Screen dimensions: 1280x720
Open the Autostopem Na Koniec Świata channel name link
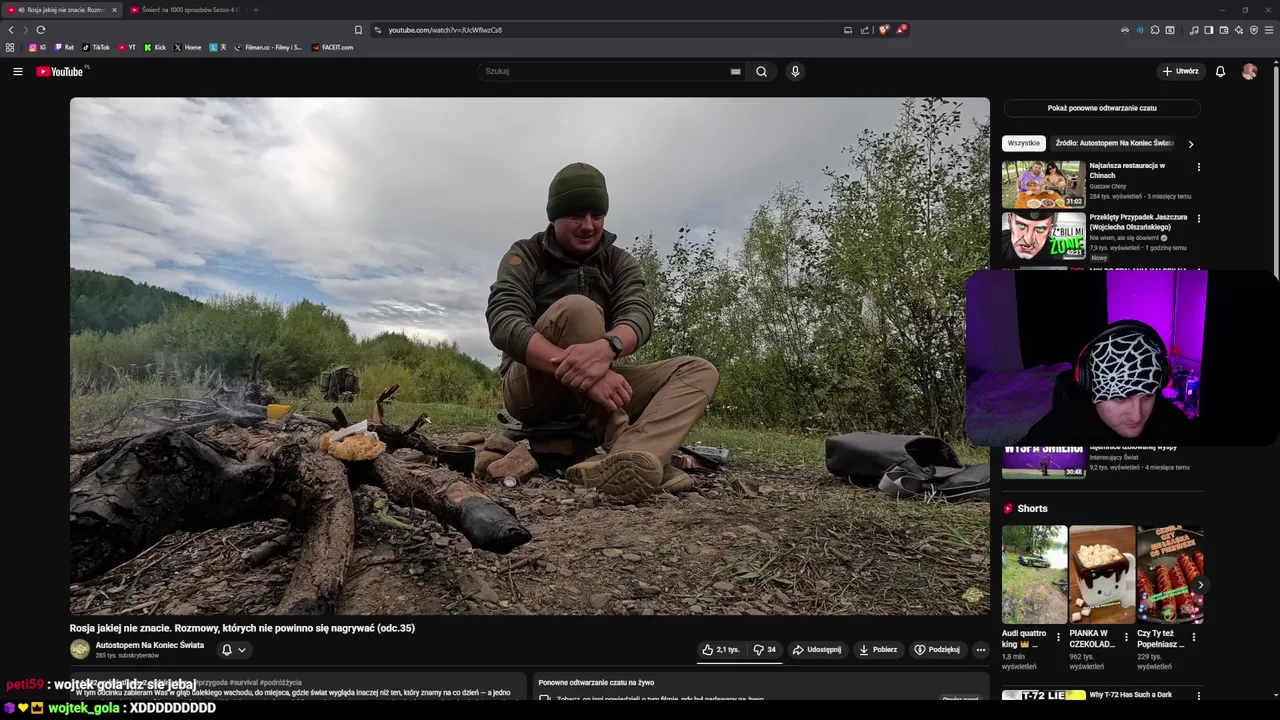[x=150, y=645]
